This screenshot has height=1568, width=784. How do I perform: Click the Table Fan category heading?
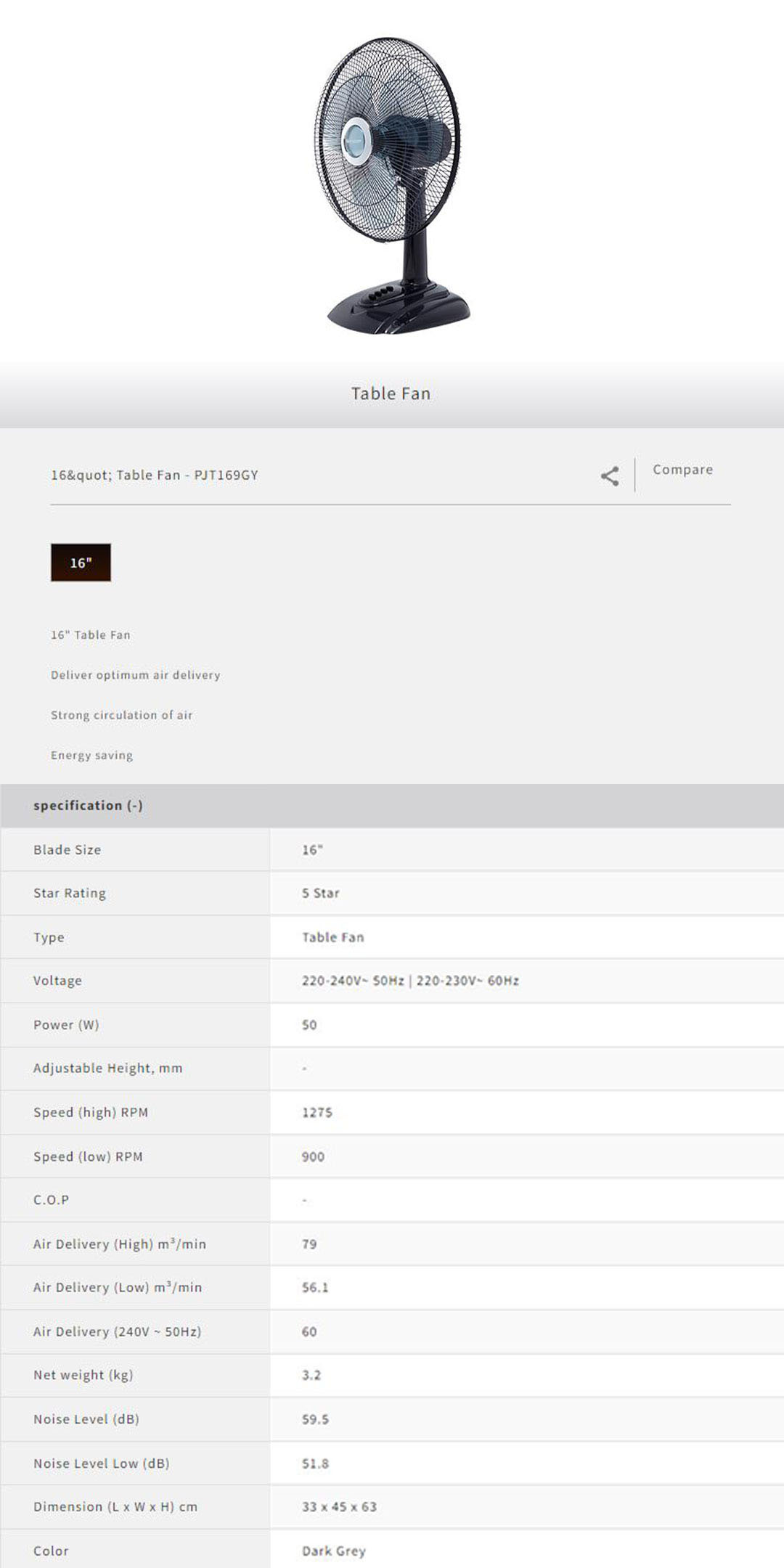pyautogui.click(x=391, y=393)
